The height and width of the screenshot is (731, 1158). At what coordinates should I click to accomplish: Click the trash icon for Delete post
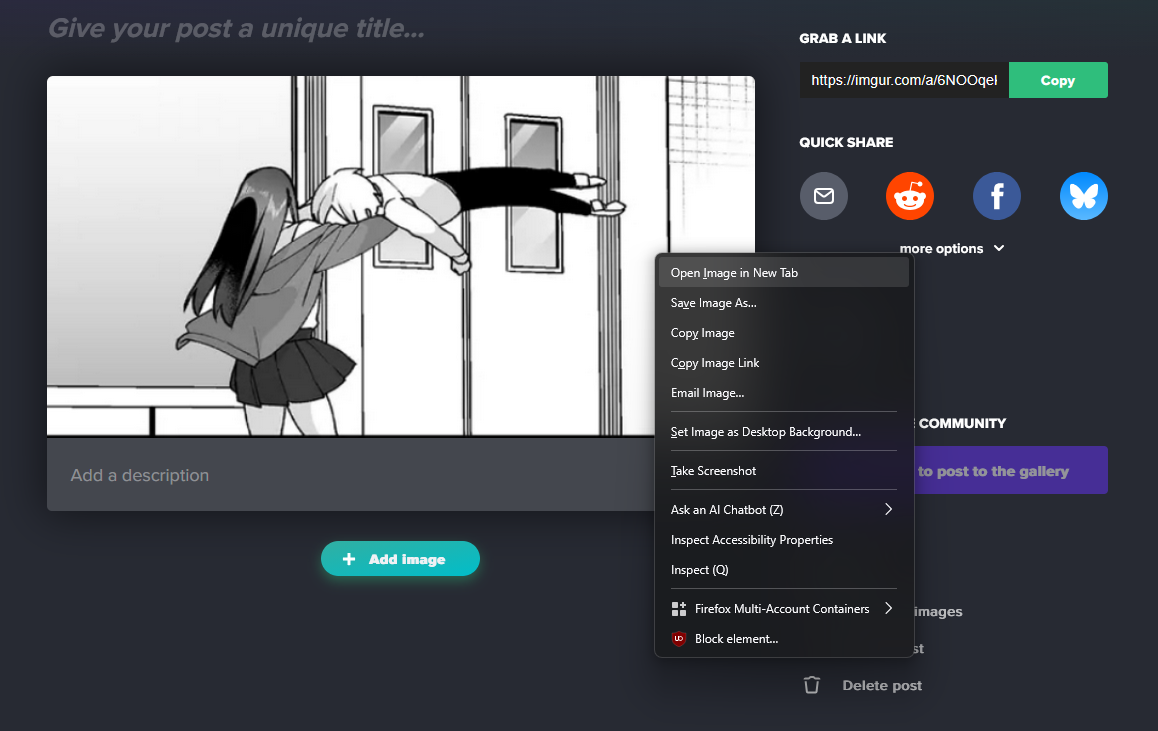(x=812, y=685)
